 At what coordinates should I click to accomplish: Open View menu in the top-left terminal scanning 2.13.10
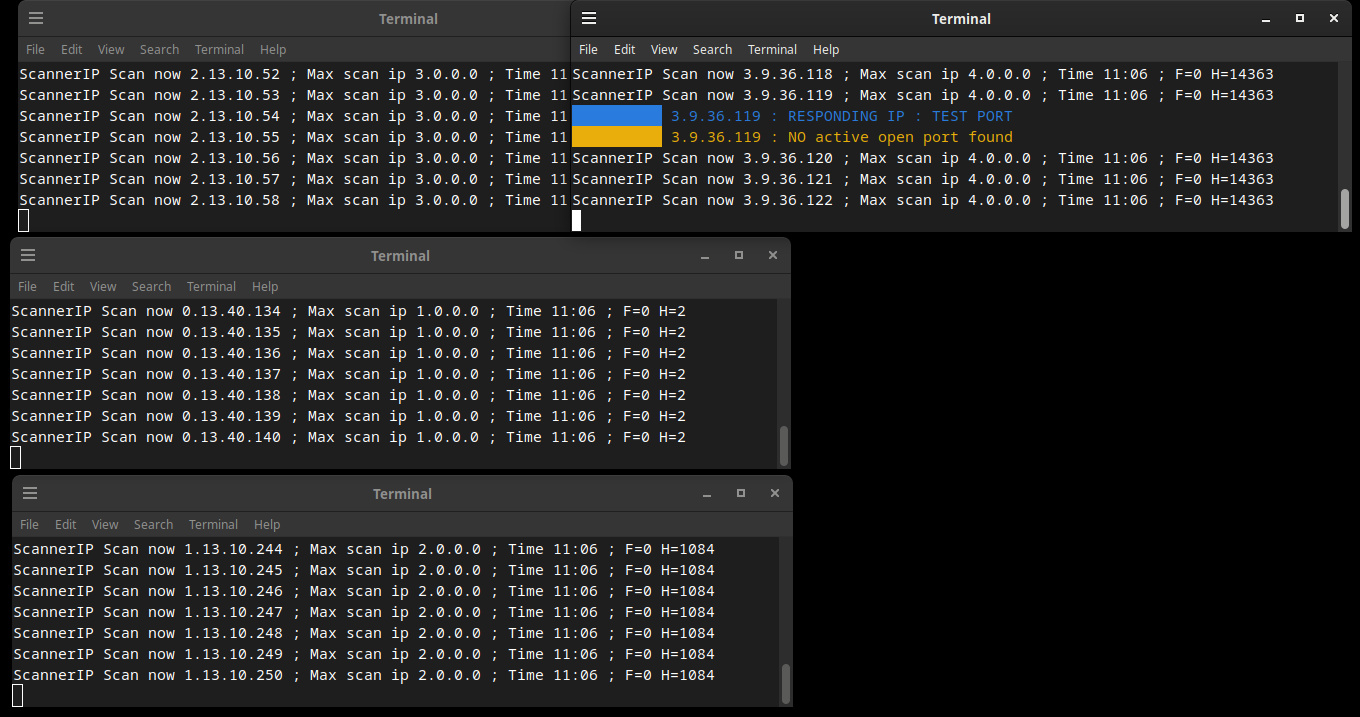point(111,49)
